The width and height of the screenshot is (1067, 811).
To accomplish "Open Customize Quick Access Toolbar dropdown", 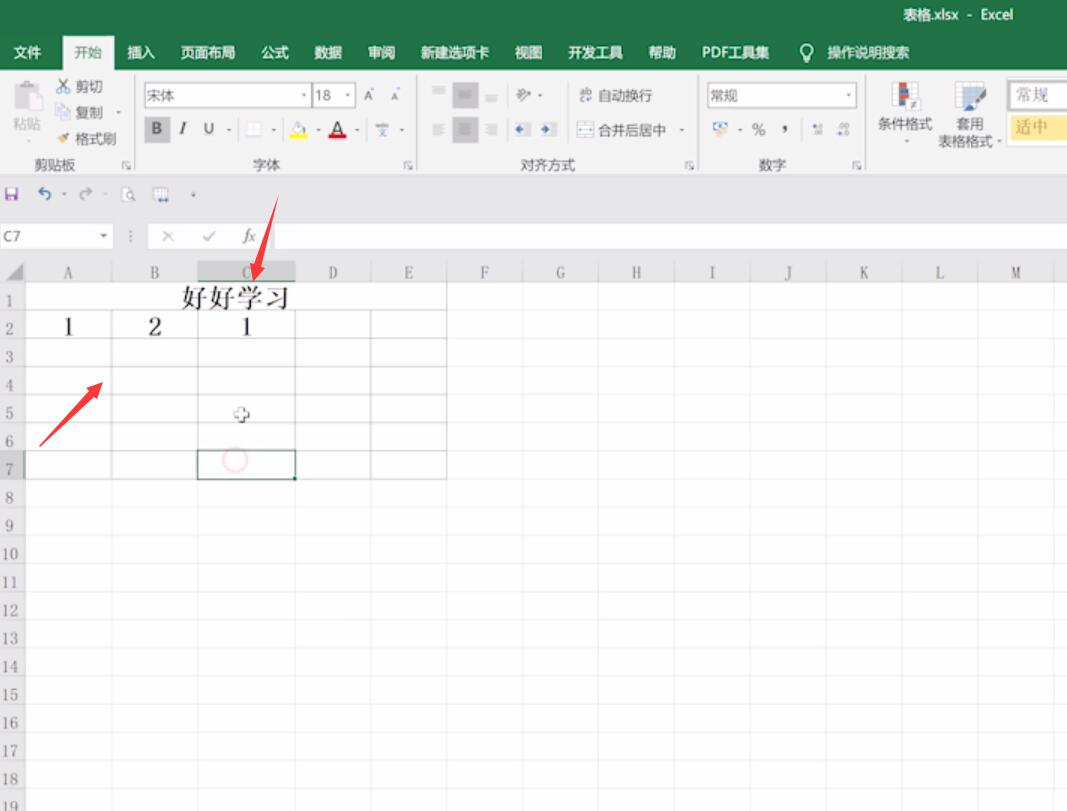I will (x=193, y=195).
